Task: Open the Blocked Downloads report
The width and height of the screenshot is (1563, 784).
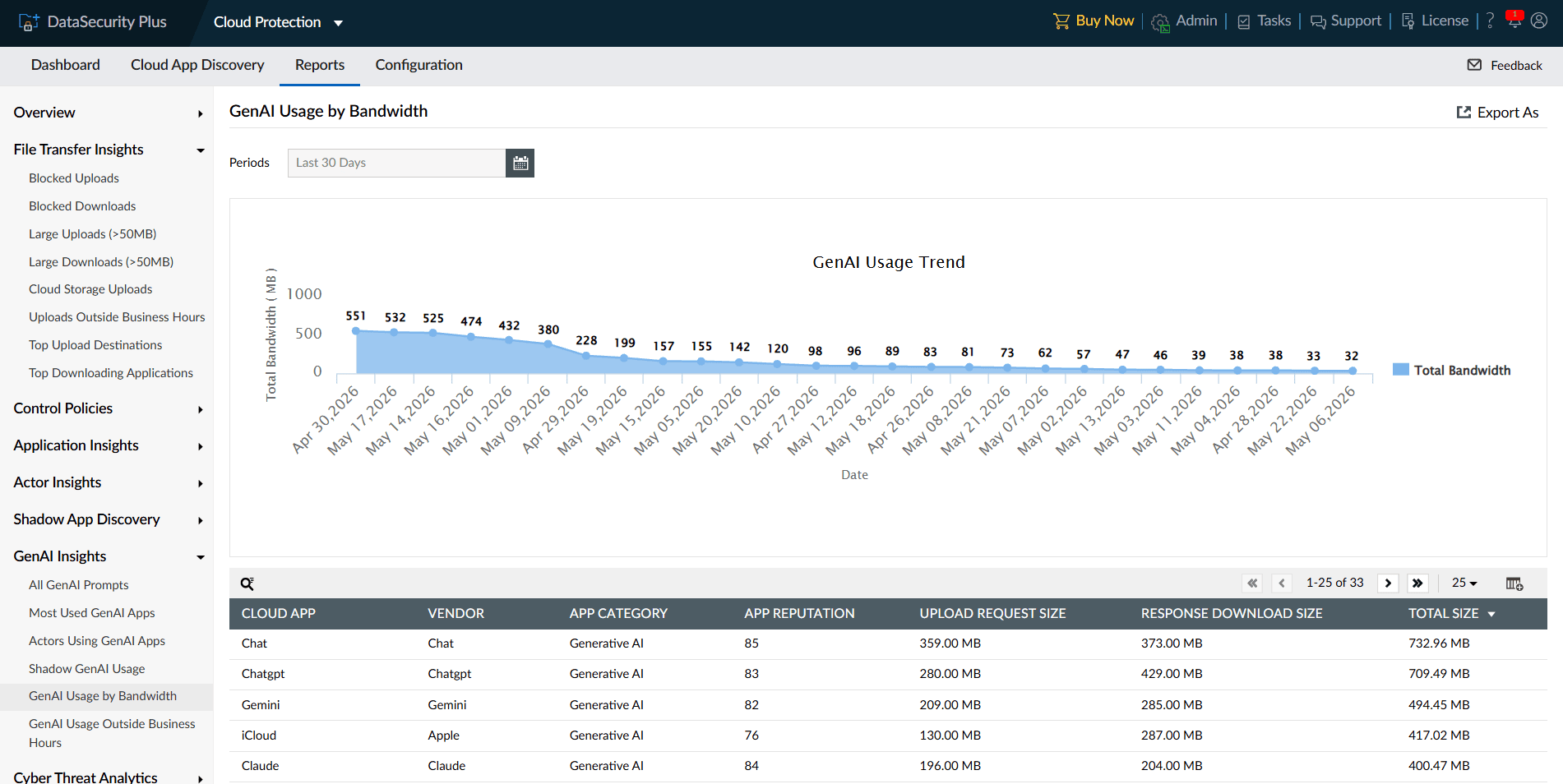Action: pyautogui.click(x=82, y=206)
